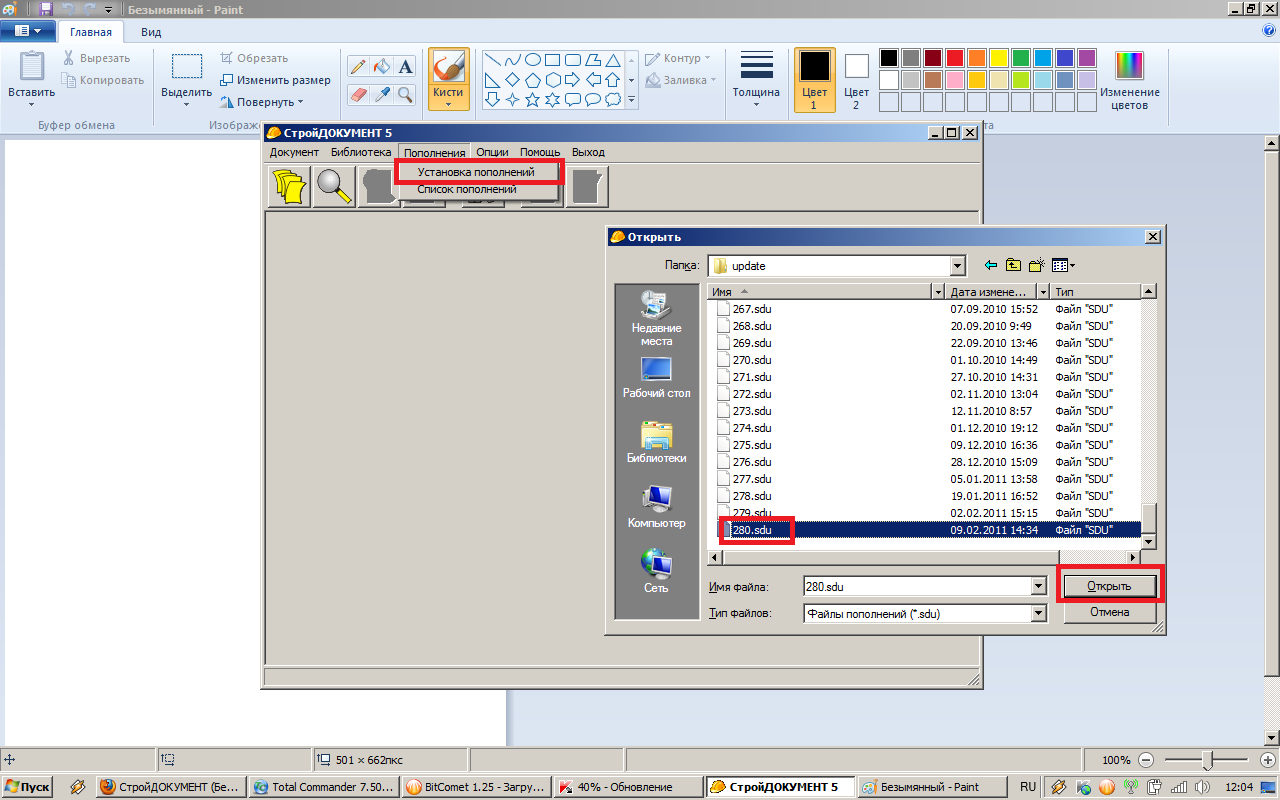This screenshot has height=800, width=1280.
Task: Click Изменить размер in Paint ribbon
Action: click(275, 80)
